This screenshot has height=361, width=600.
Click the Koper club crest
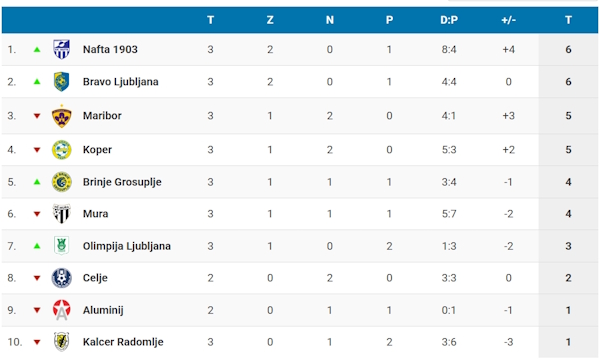[x=61, y=150]
